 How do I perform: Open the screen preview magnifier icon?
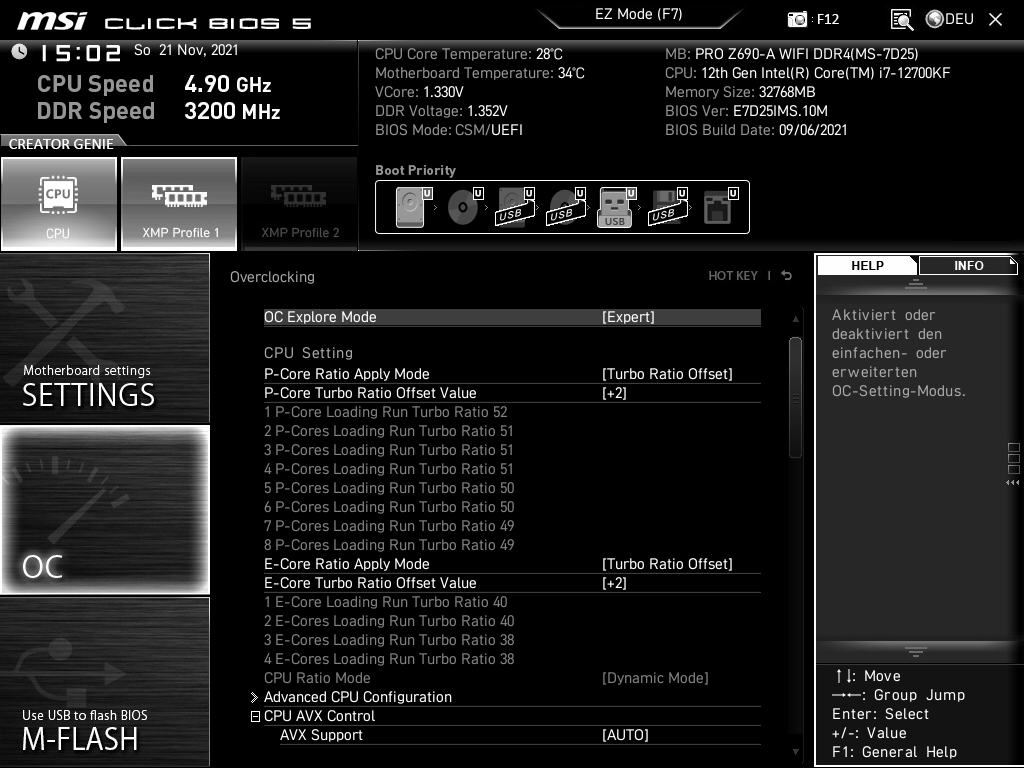(x=901, y=18)
